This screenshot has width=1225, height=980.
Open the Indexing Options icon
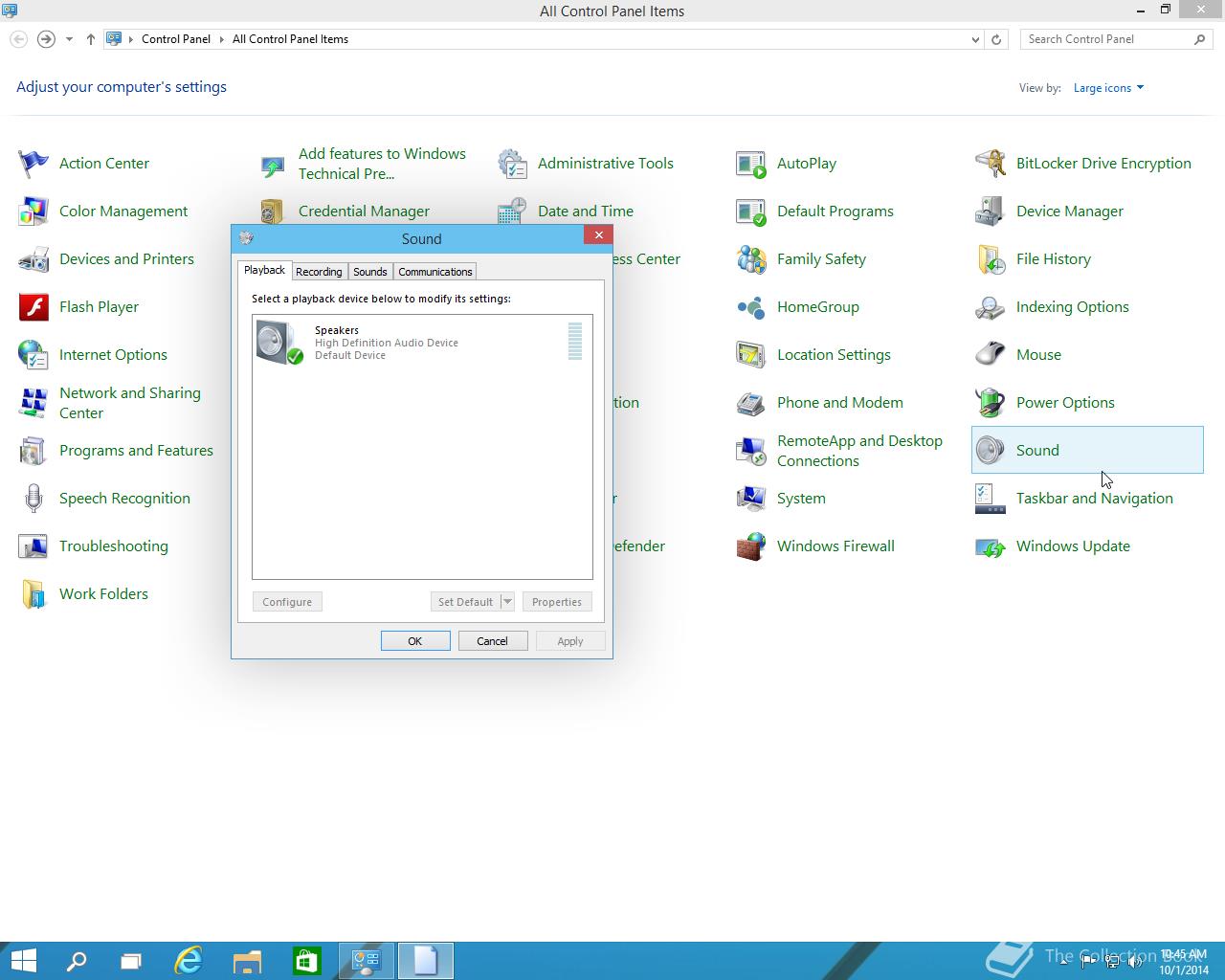tap(991, 307)
